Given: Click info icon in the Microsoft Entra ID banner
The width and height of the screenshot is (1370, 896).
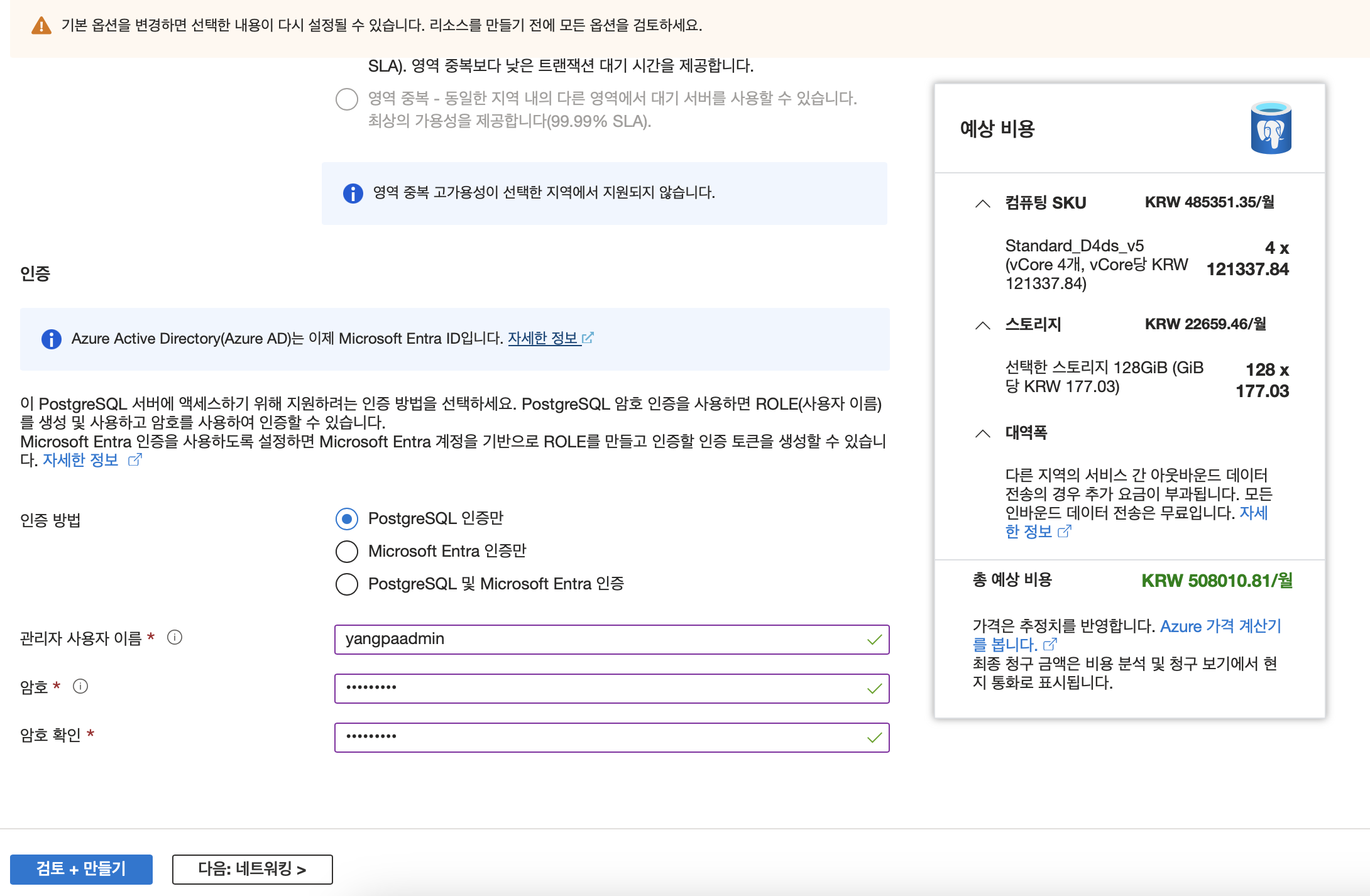Looking at the screenshot, I should point(51,339).
